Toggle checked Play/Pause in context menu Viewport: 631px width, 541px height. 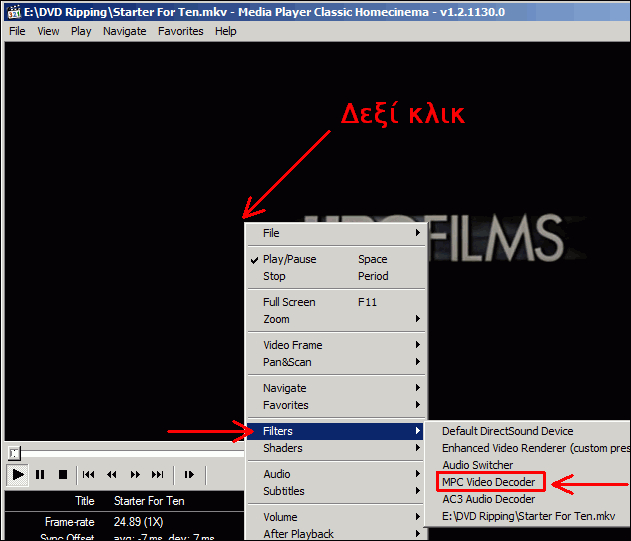336,259
